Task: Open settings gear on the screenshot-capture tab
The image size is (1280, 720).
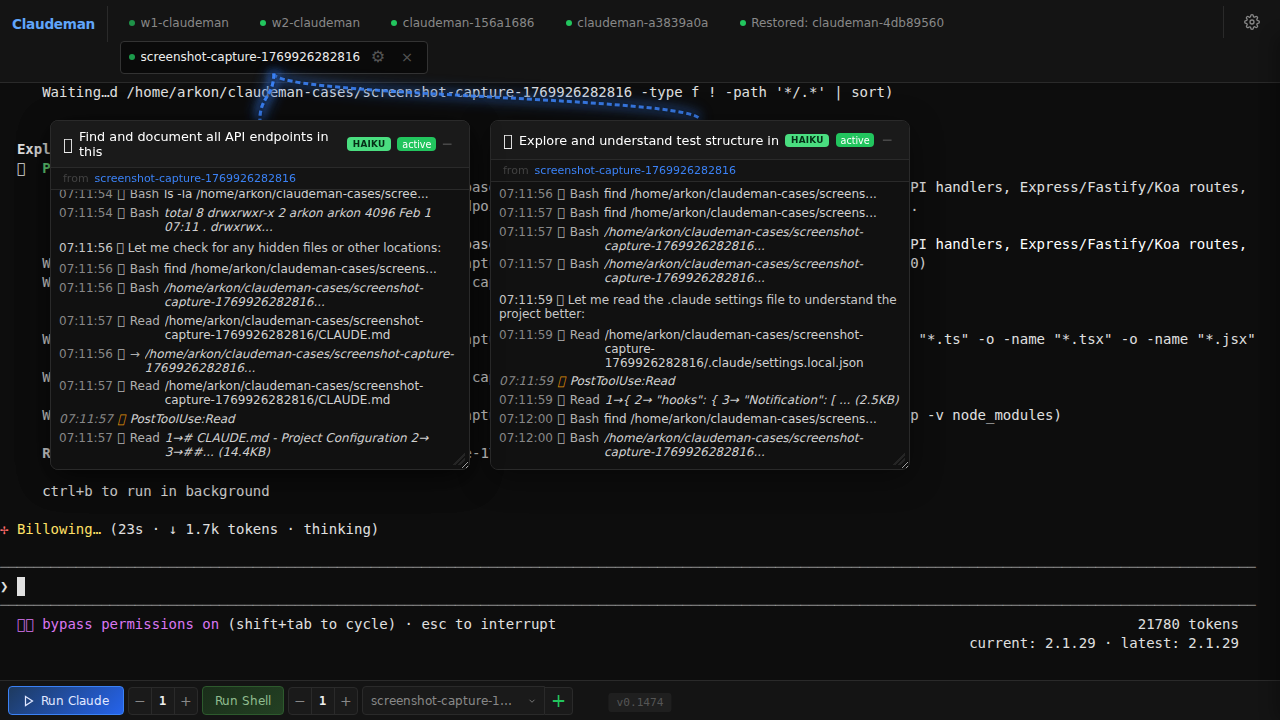Action: 378,57
